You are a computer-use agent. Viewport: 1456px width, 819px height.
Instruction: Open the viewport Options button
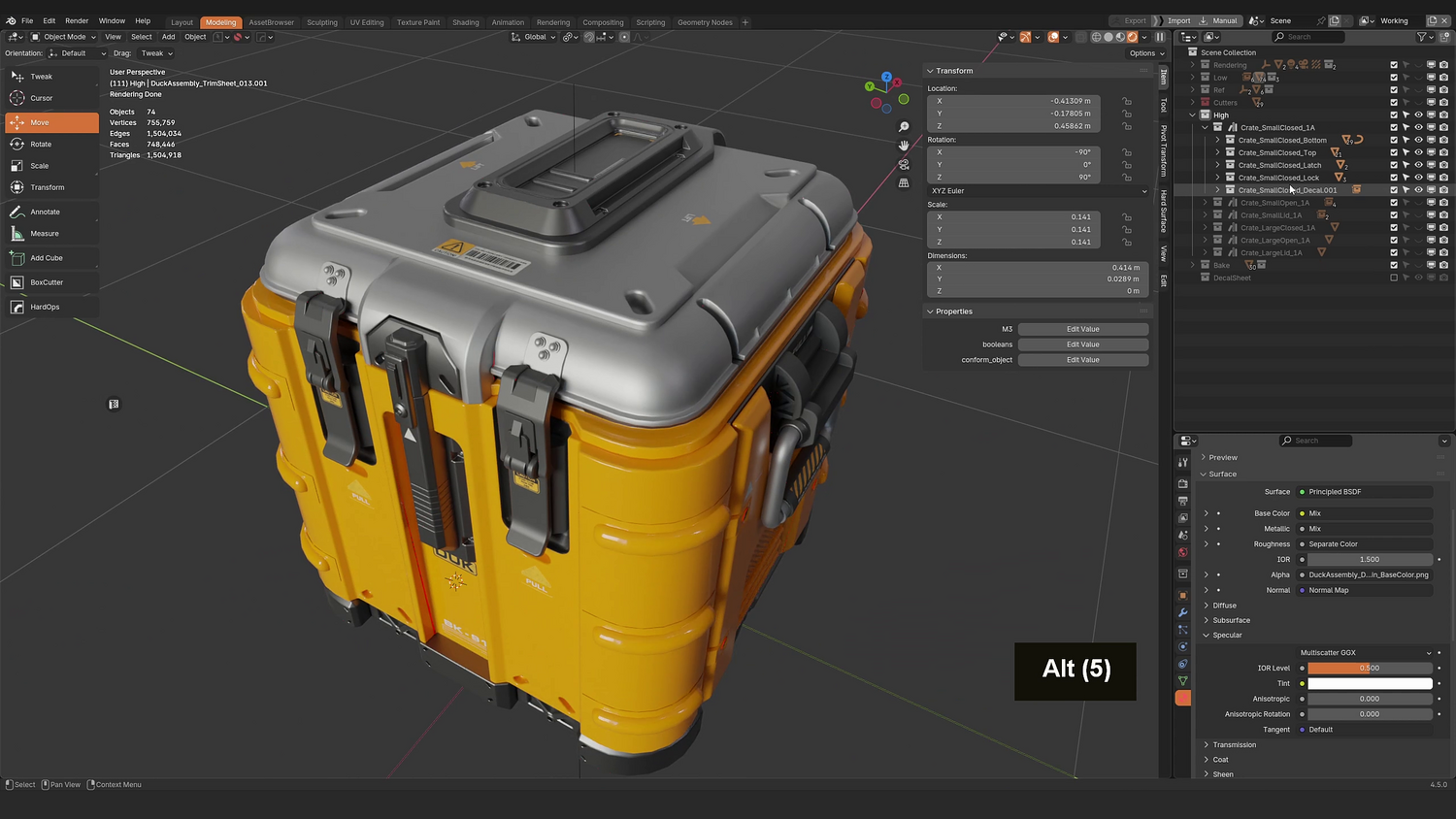[x=1146, y=53]
